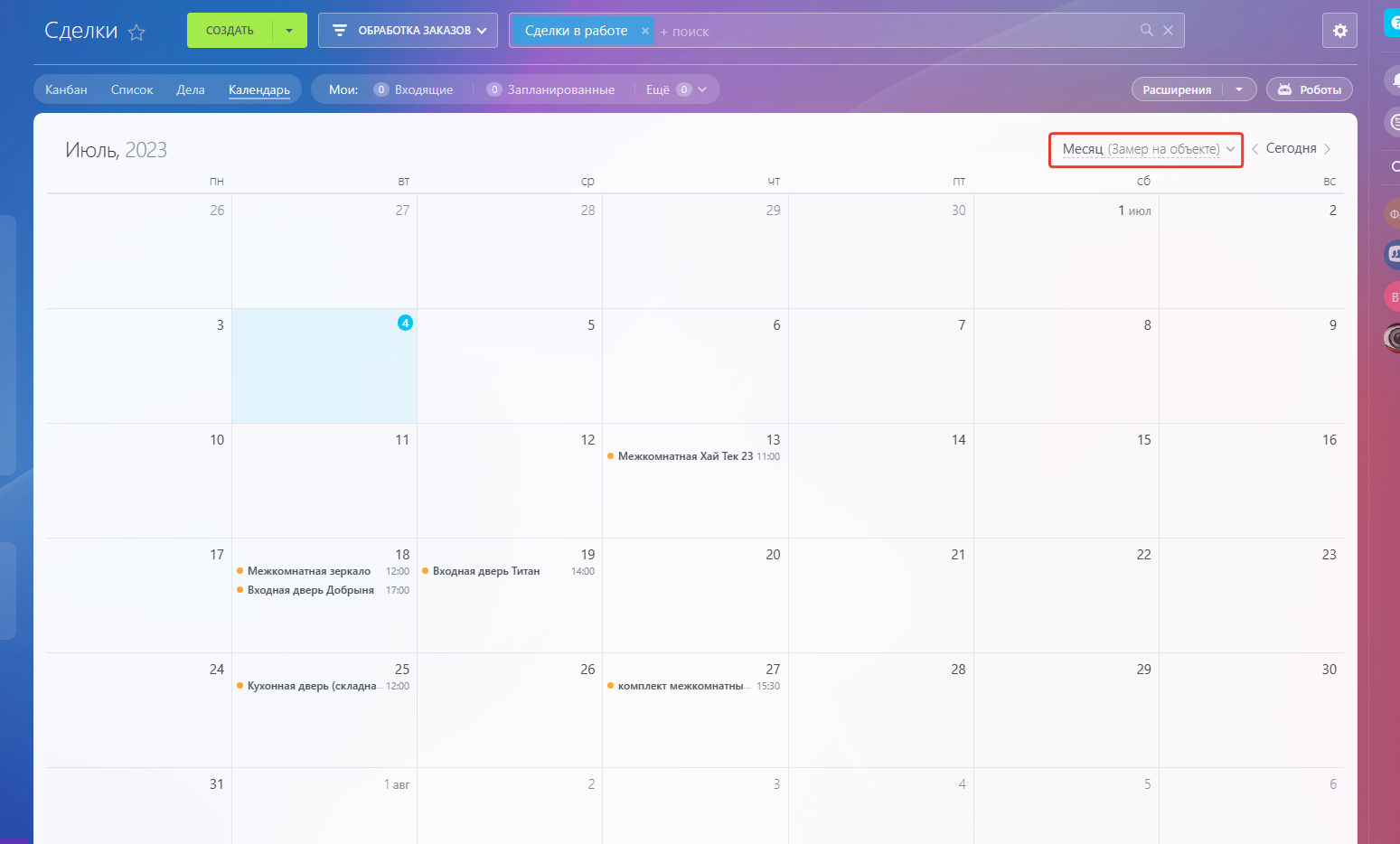Open the arrow menu next to Расширения
Screen dimensions: 1400x844
click(x=1239, y=89)
